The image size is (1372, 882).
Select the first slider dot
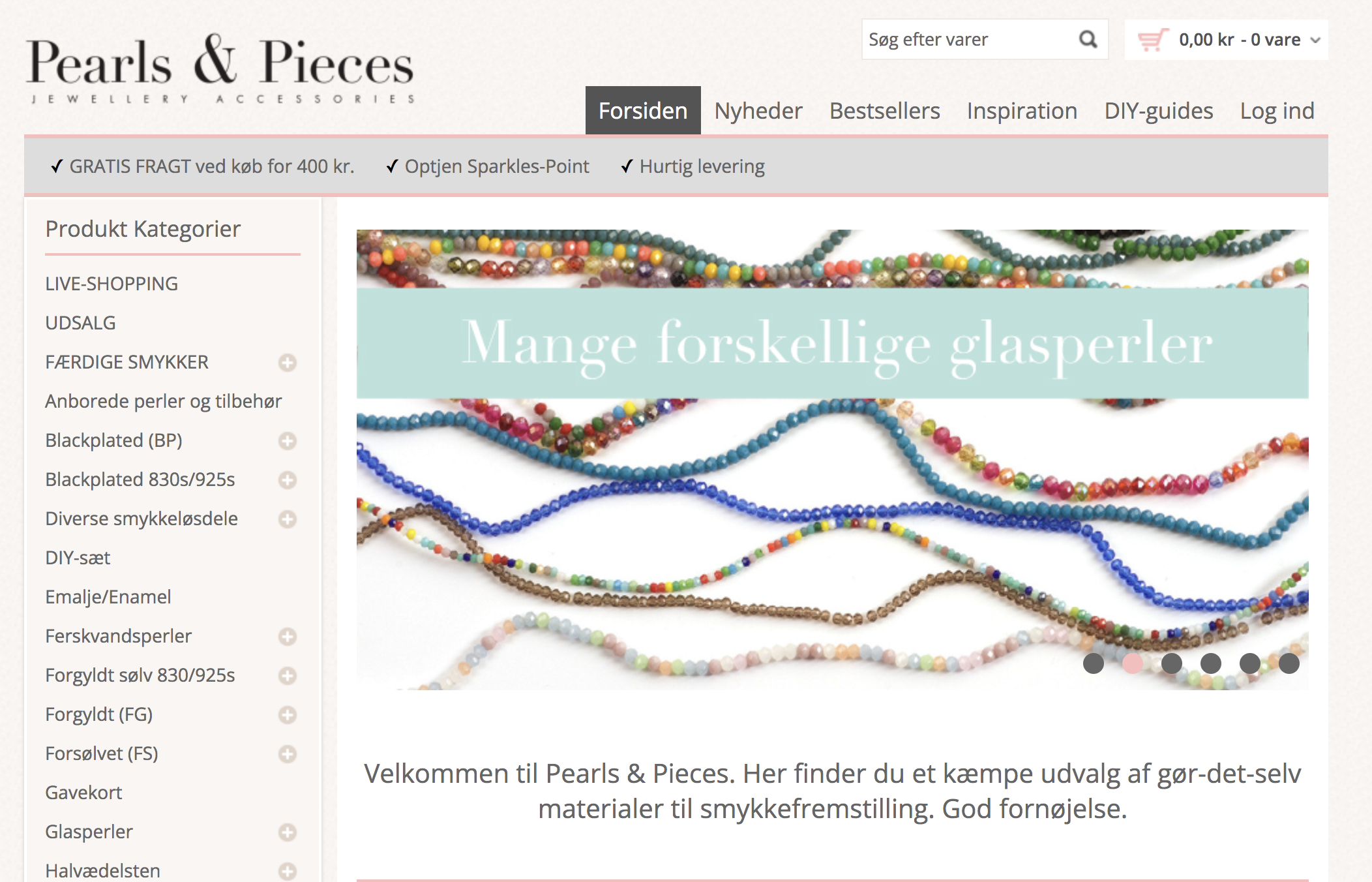click(x=1094, y=663)
